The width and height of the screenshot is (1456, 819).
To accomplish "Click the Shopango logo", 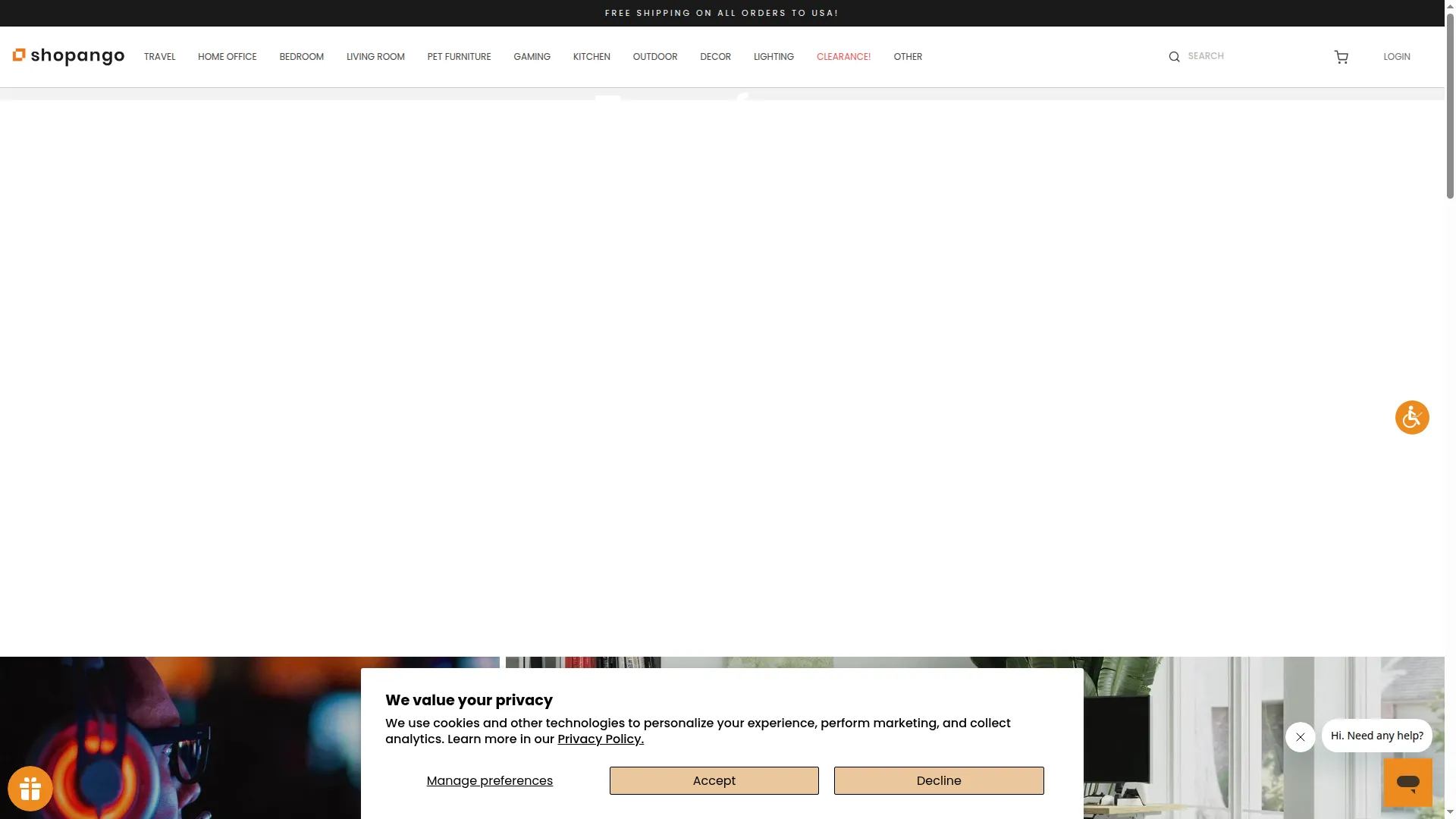I will tap(68, 56).
